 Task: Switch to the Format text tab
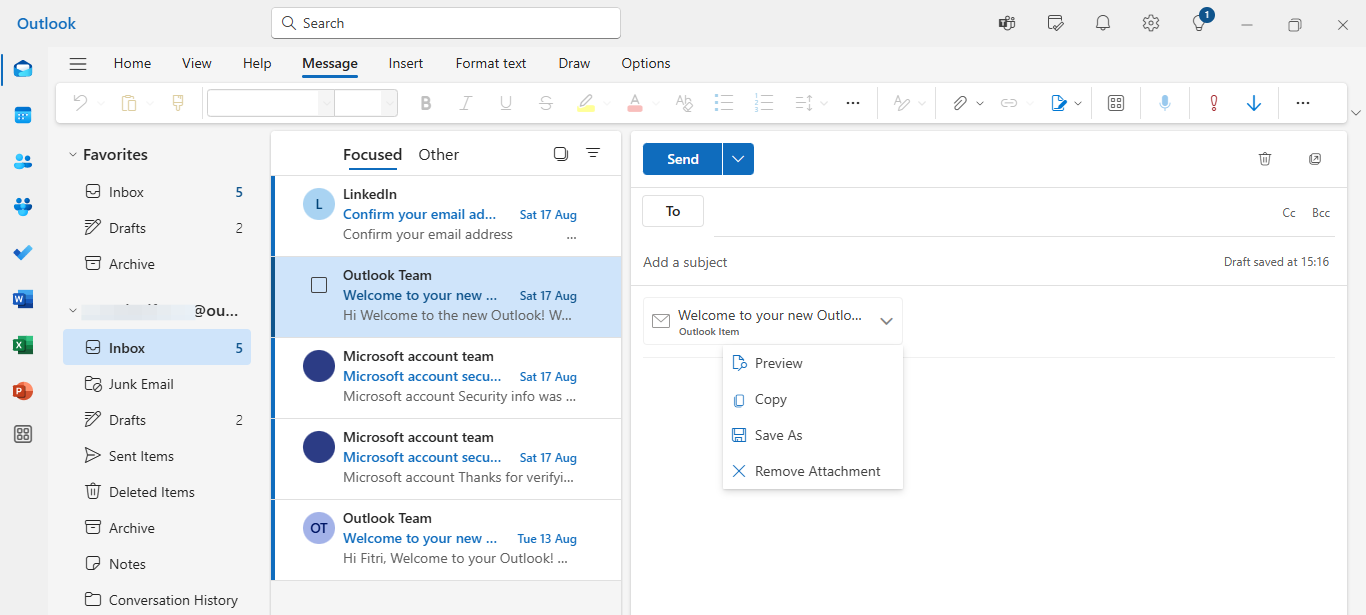coord(490,63)
